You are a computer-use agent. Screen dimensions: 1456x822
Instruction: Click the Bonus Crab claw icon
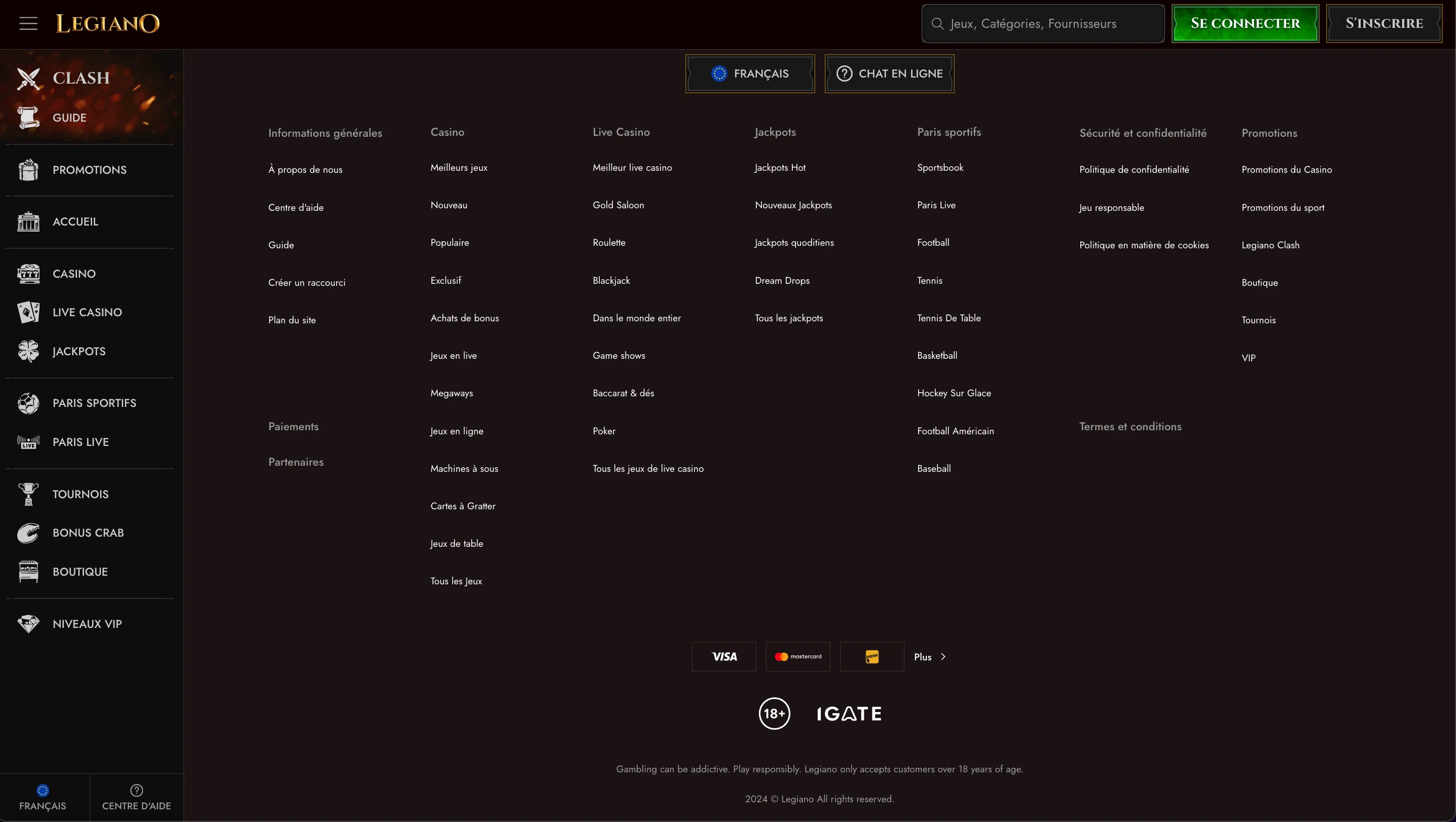(x=28, y=533)
